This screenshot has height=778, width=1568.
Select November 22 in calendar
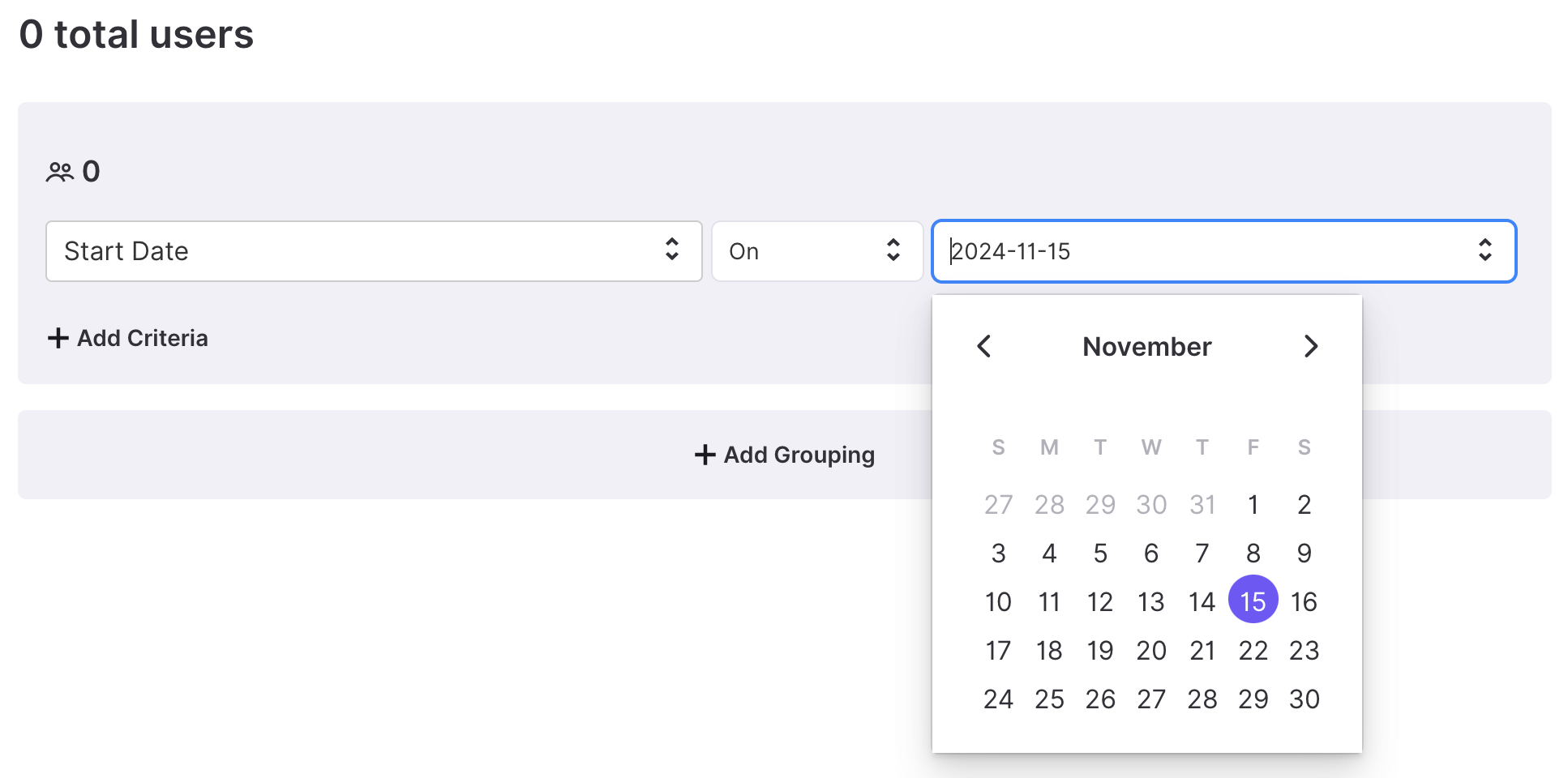1253,651
